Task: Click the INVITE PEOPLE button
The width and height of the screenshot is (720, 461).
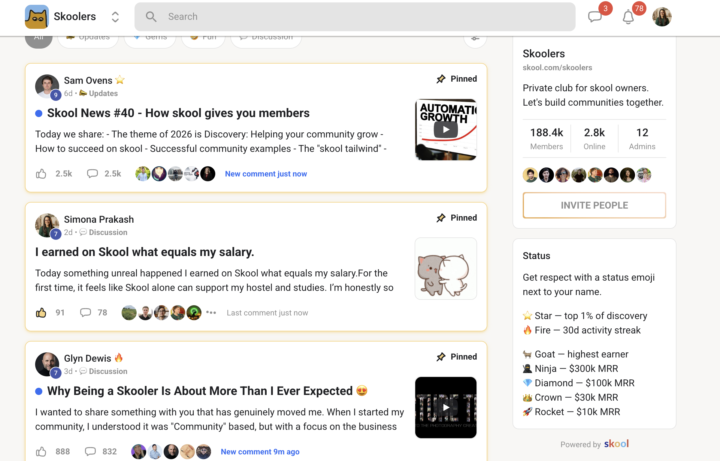Action: point(594,205)
